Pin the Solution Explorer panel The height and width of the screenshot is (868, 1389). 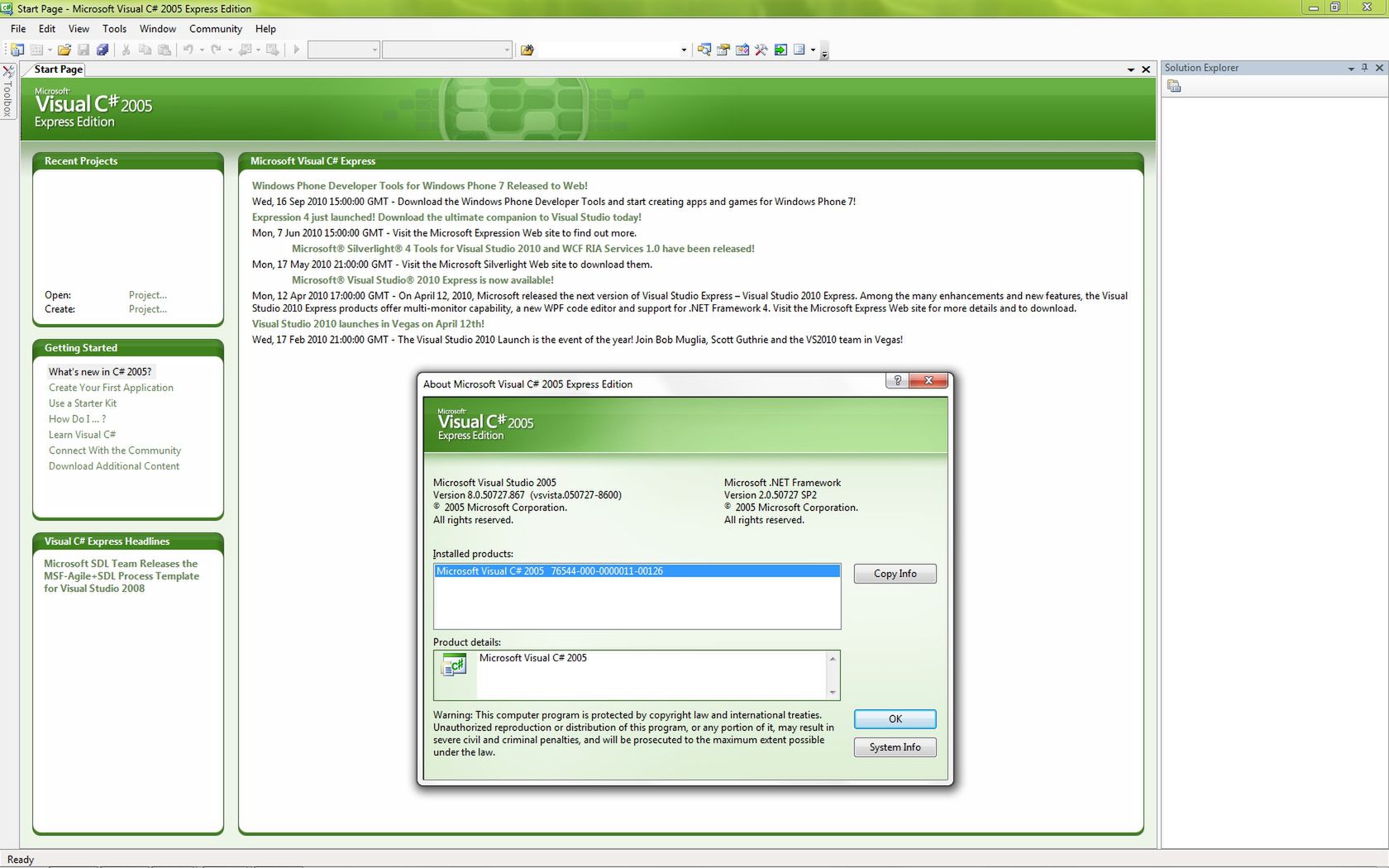[1364, 68]
